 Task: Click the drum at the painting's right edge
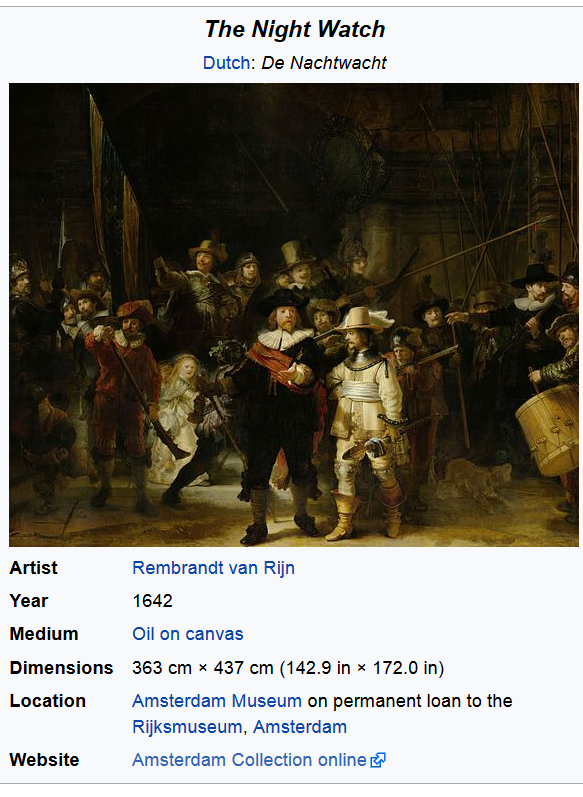coord(548,430)
